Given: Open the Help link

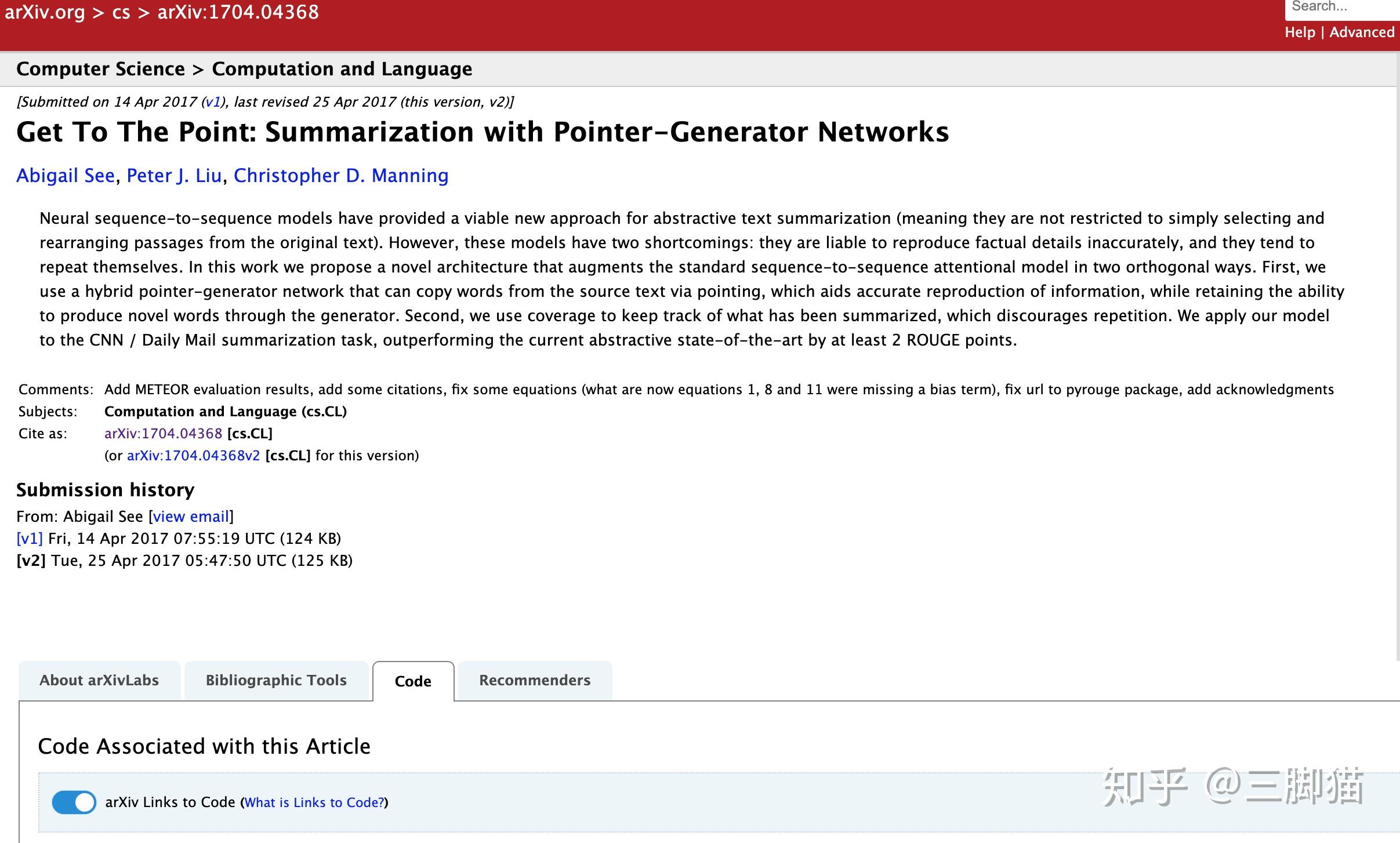Looking at the screenshot, I should pos(1301,32).
